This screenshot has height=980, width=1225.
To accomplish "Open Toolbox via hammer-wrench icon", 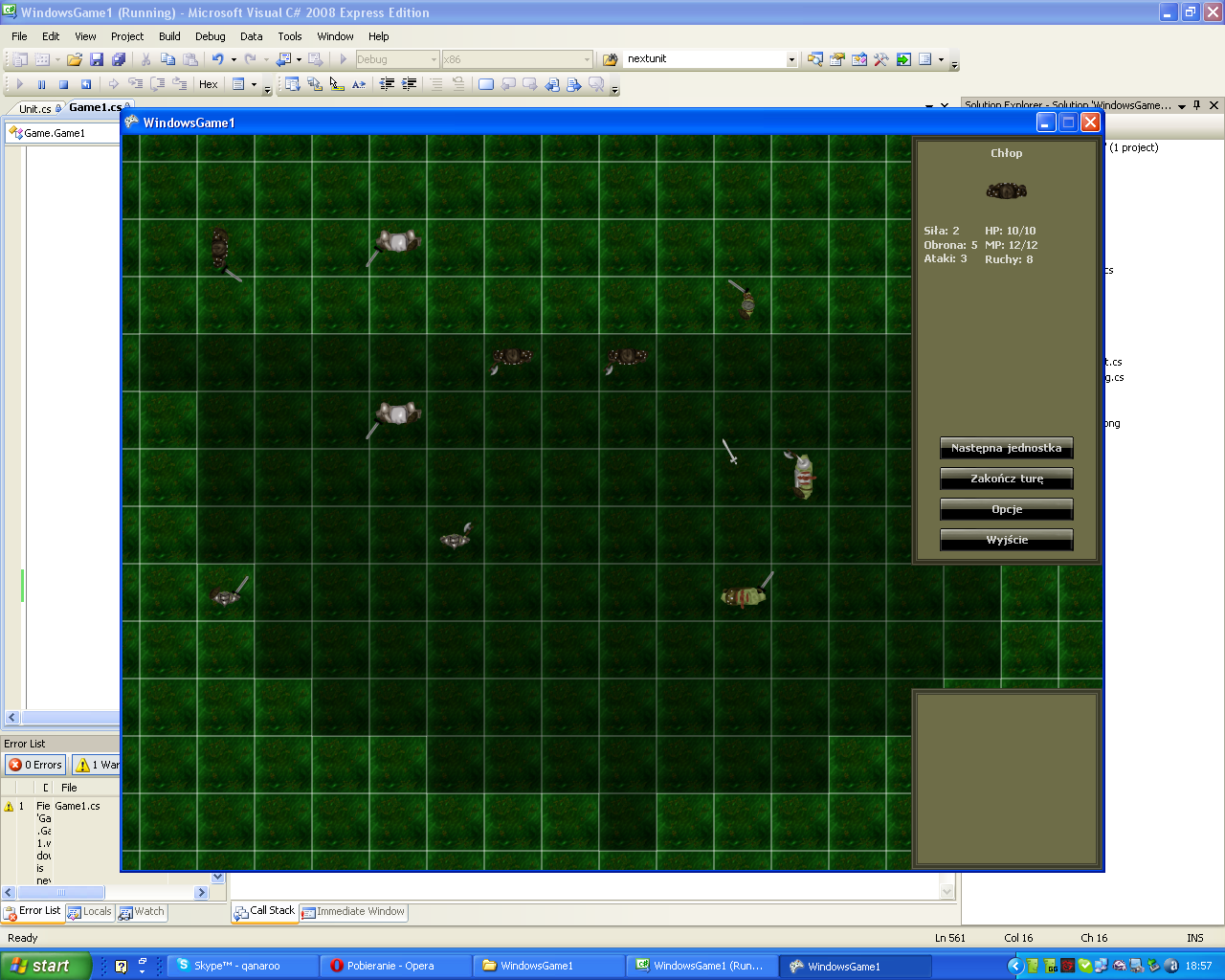I will tap(880, 59).
